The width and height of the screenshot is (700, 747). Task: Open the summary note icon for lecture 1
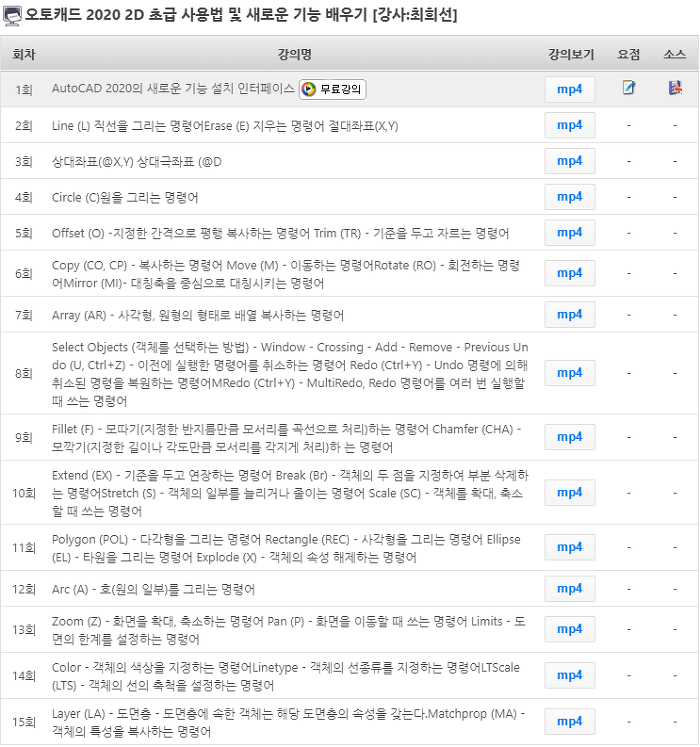629,88
